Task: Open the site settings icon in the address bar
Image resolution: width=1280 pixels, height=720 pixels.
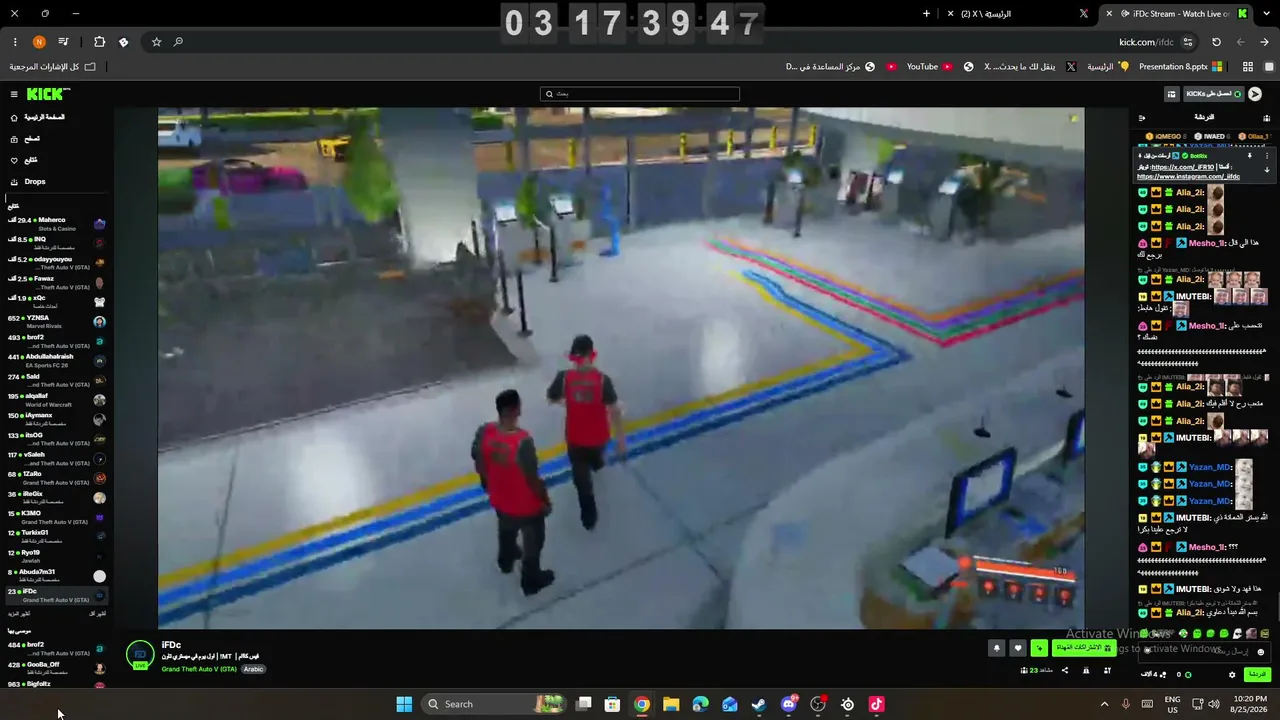Action: (1188, 42)
